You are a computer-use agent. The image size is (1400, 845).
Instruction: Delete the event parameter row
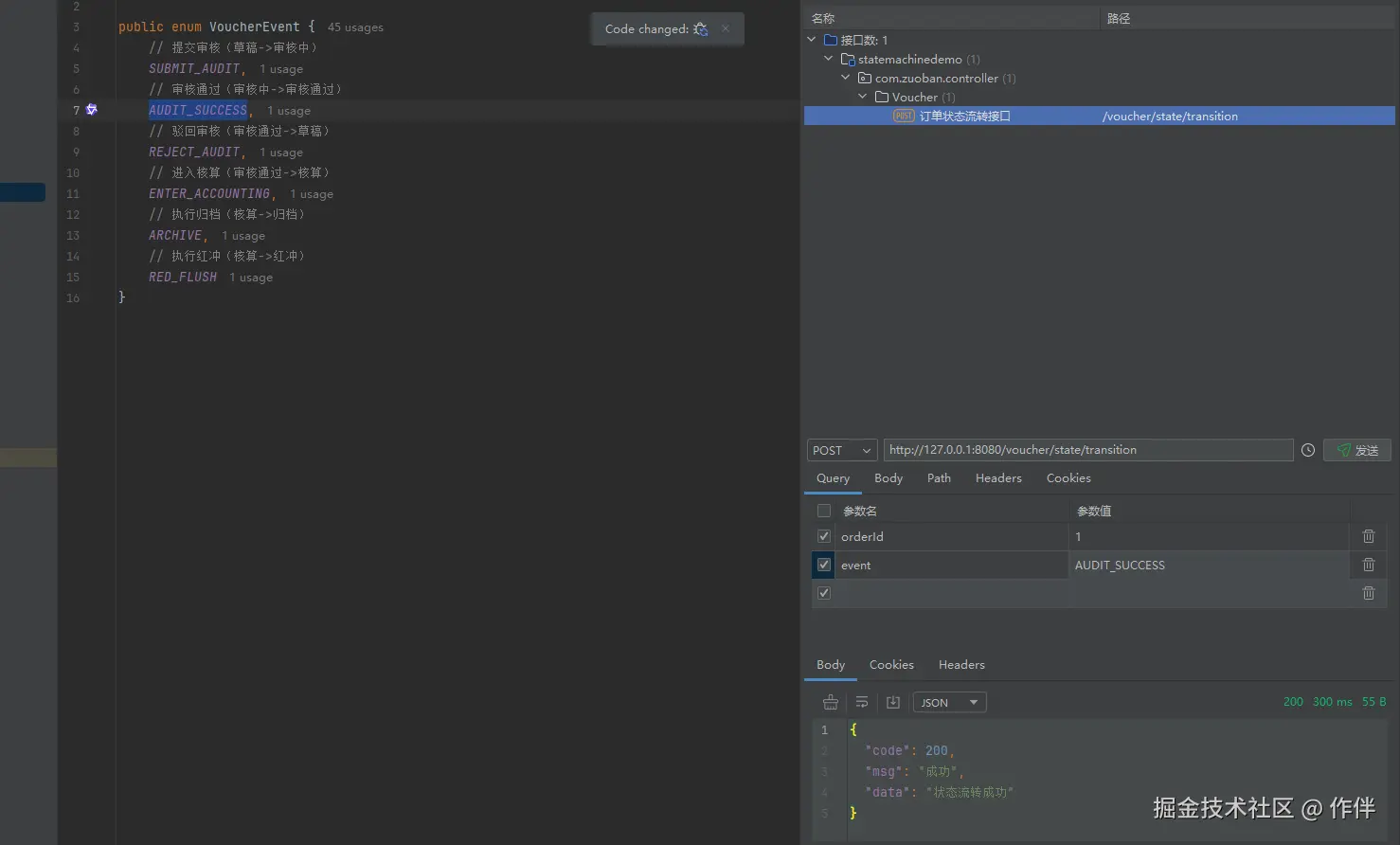pyautogui.click(x=1368, y=565)
